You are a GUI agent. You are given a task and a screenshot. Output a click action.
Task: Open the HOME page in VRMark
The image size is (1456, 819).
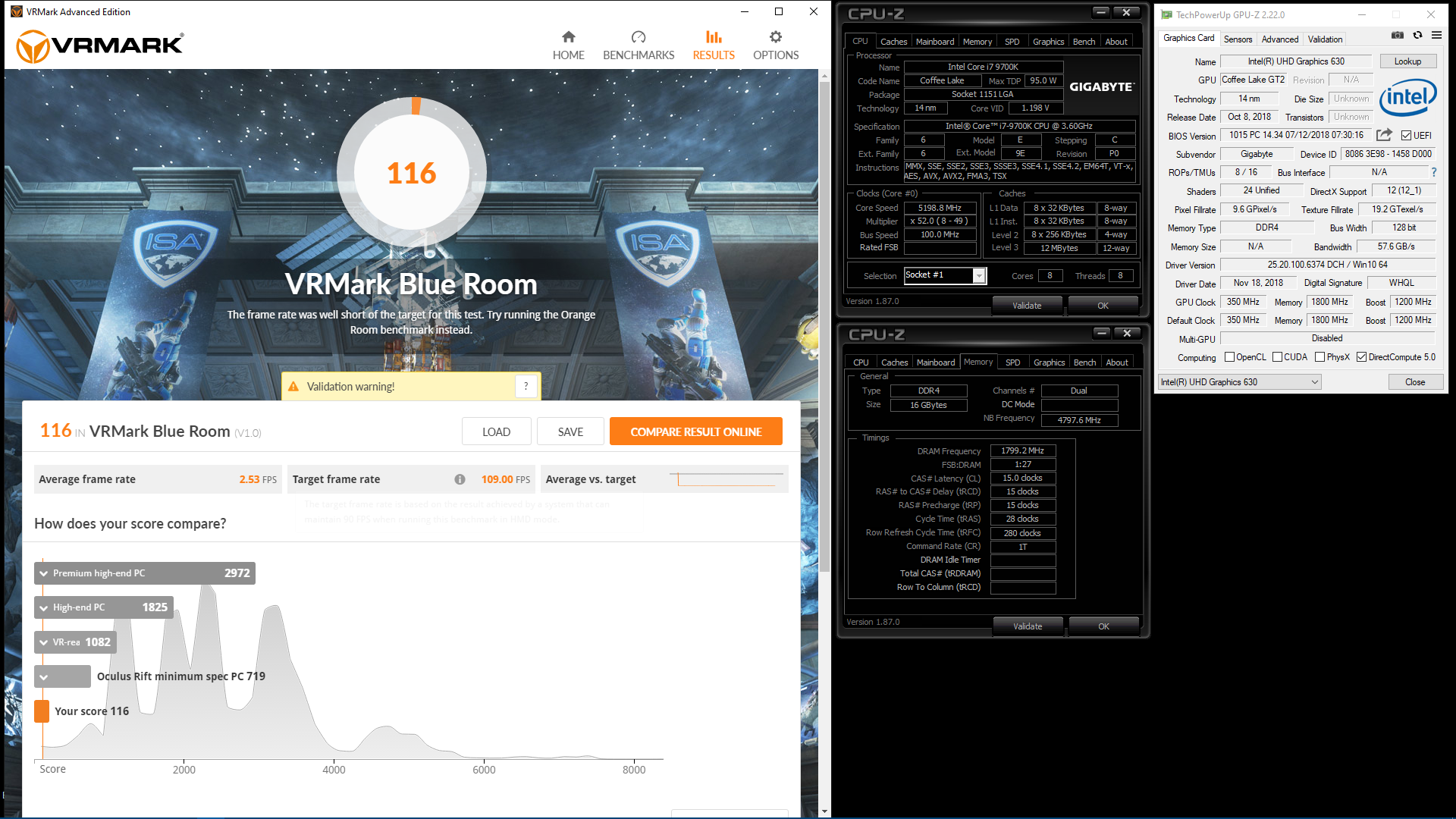(568, 45)
